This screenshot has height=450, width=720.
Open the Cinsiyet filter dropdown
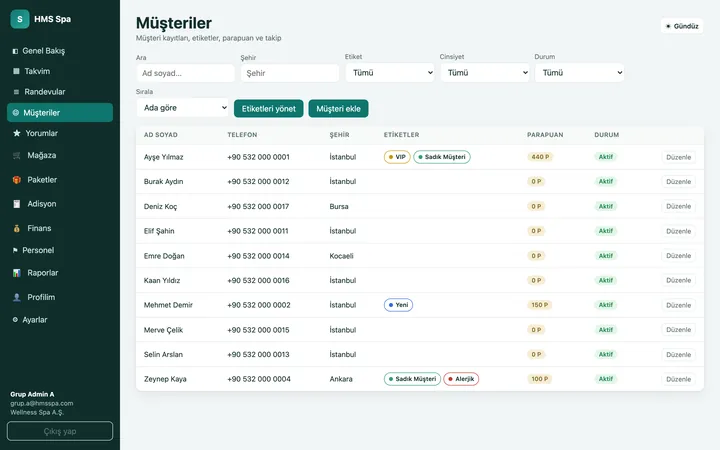(485, 73)
